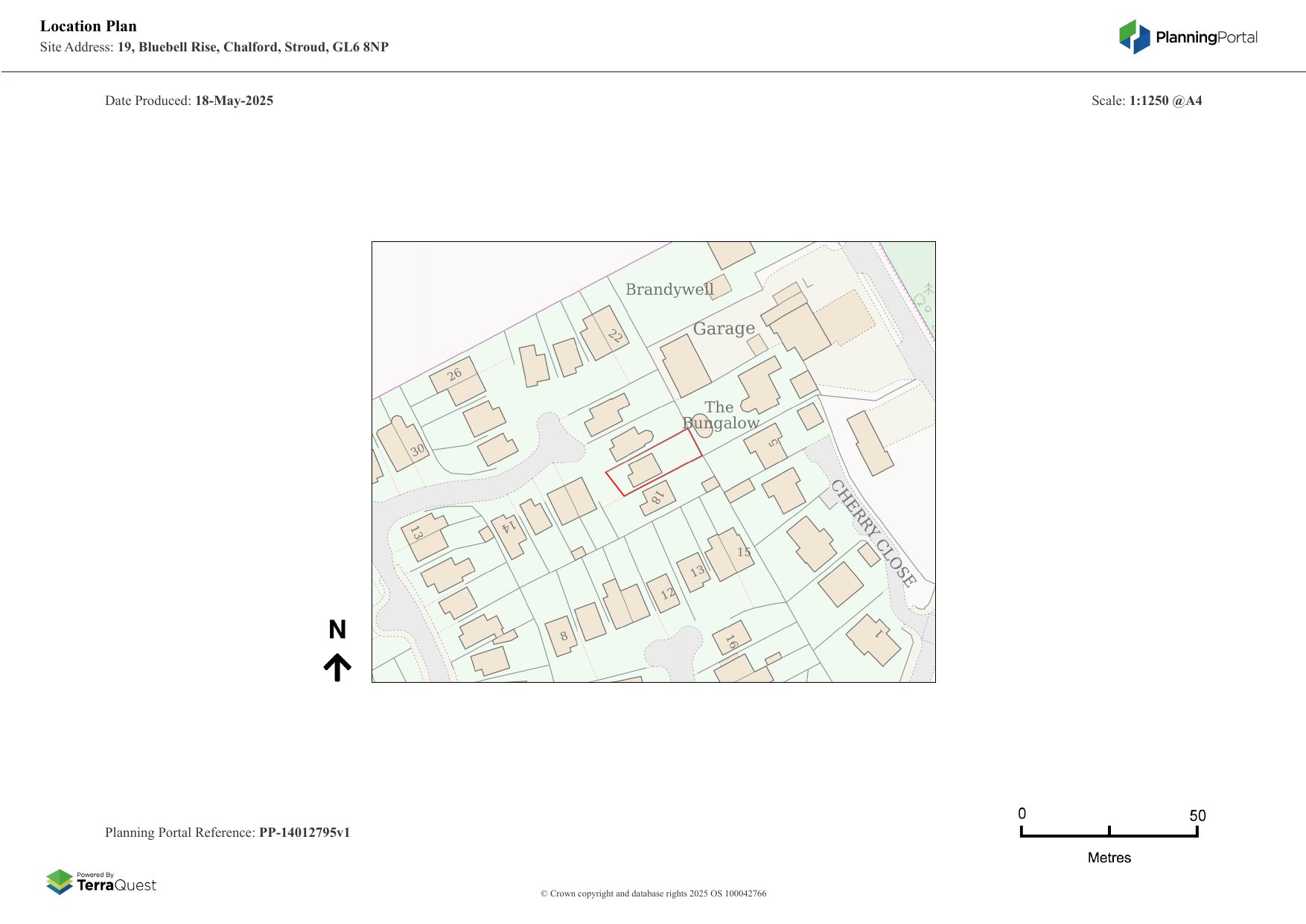
Task: Click the round structure near The Bungalow
Action: (703, 426)
